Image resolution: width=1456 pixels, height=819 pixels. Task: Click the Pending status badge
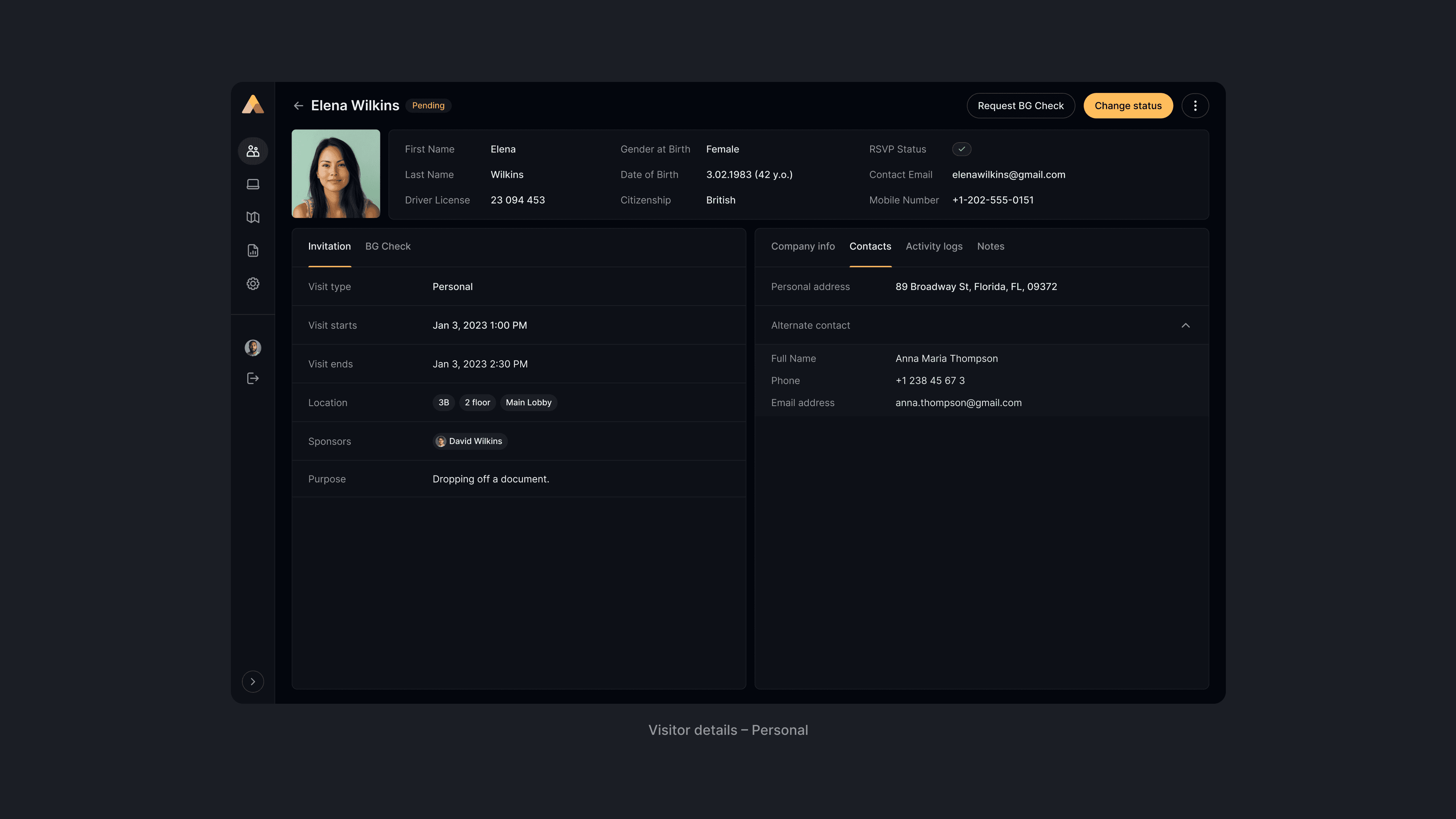428,106
